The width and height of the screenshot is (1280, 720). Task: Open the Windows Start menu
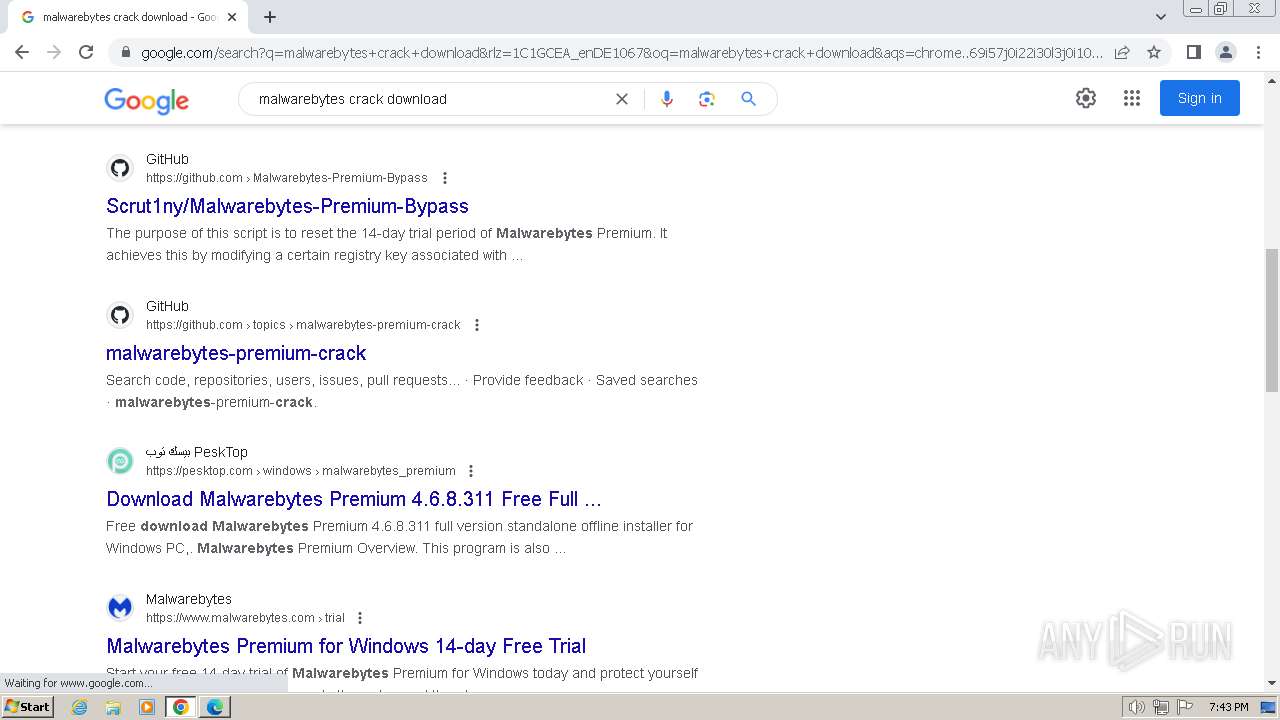click(28, 707)
